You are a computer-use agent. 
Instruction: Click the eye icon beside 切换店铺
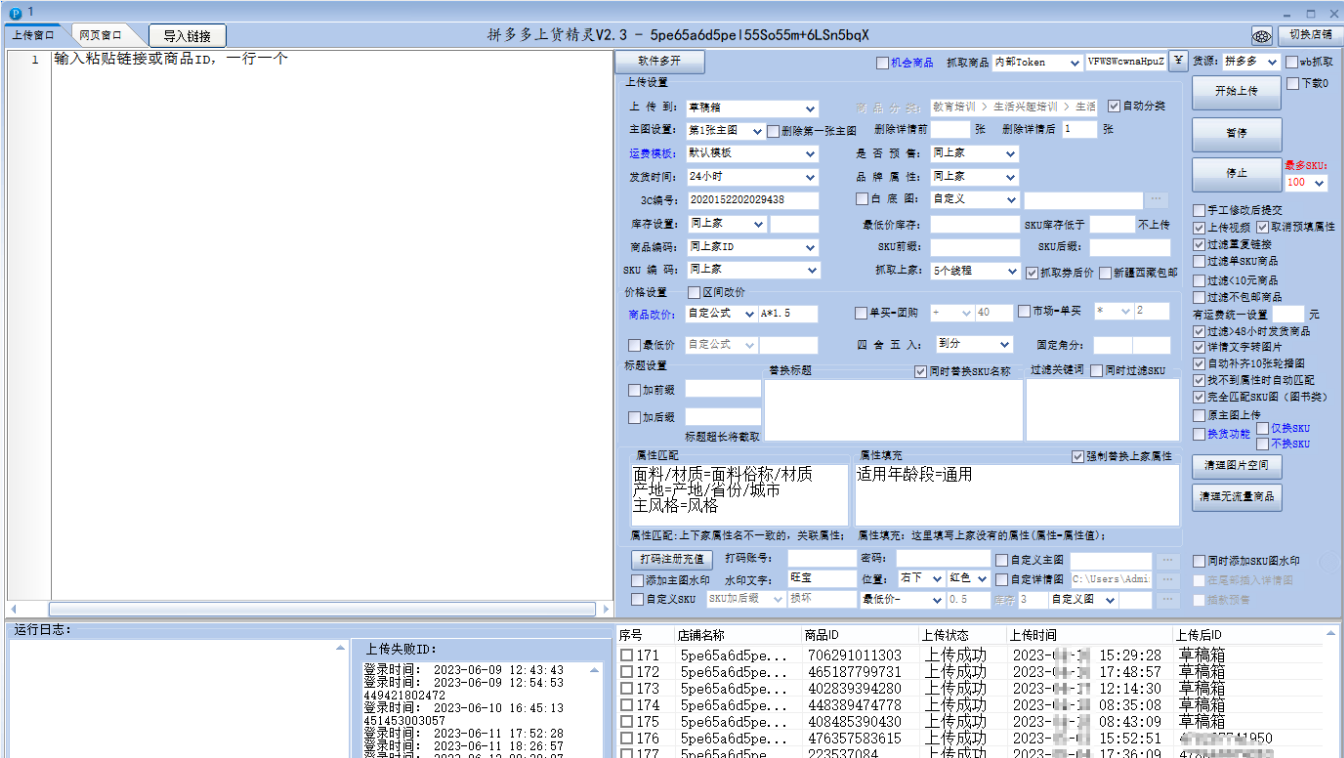tap(1263, 36)
